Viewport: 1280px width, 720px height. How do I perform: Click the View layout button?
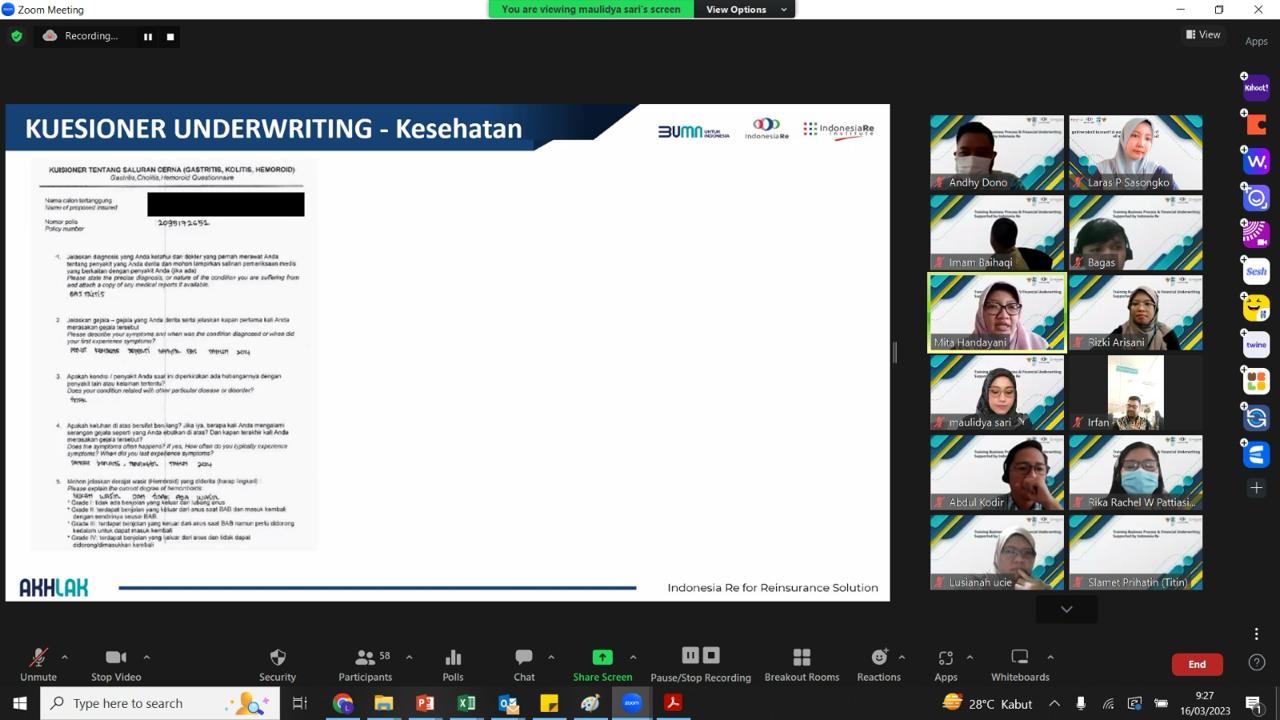[x=1203, y=34]
